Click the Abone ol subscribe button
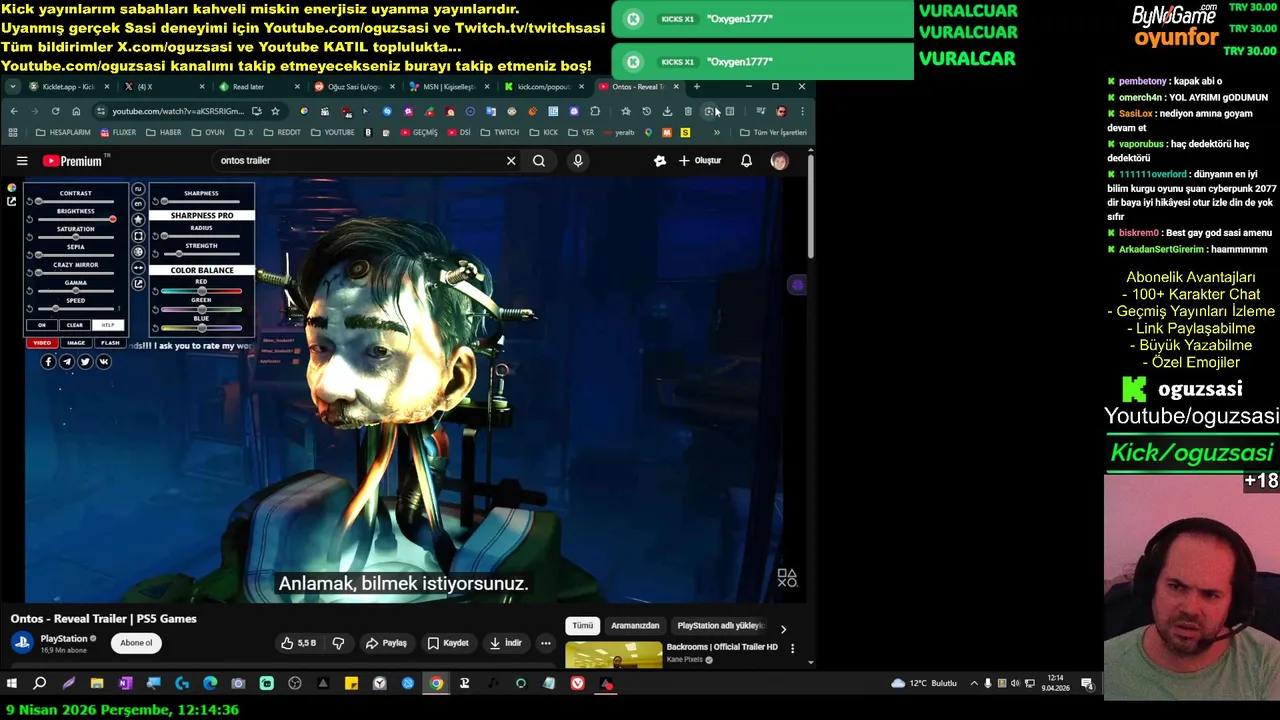 tap(136, 643)
